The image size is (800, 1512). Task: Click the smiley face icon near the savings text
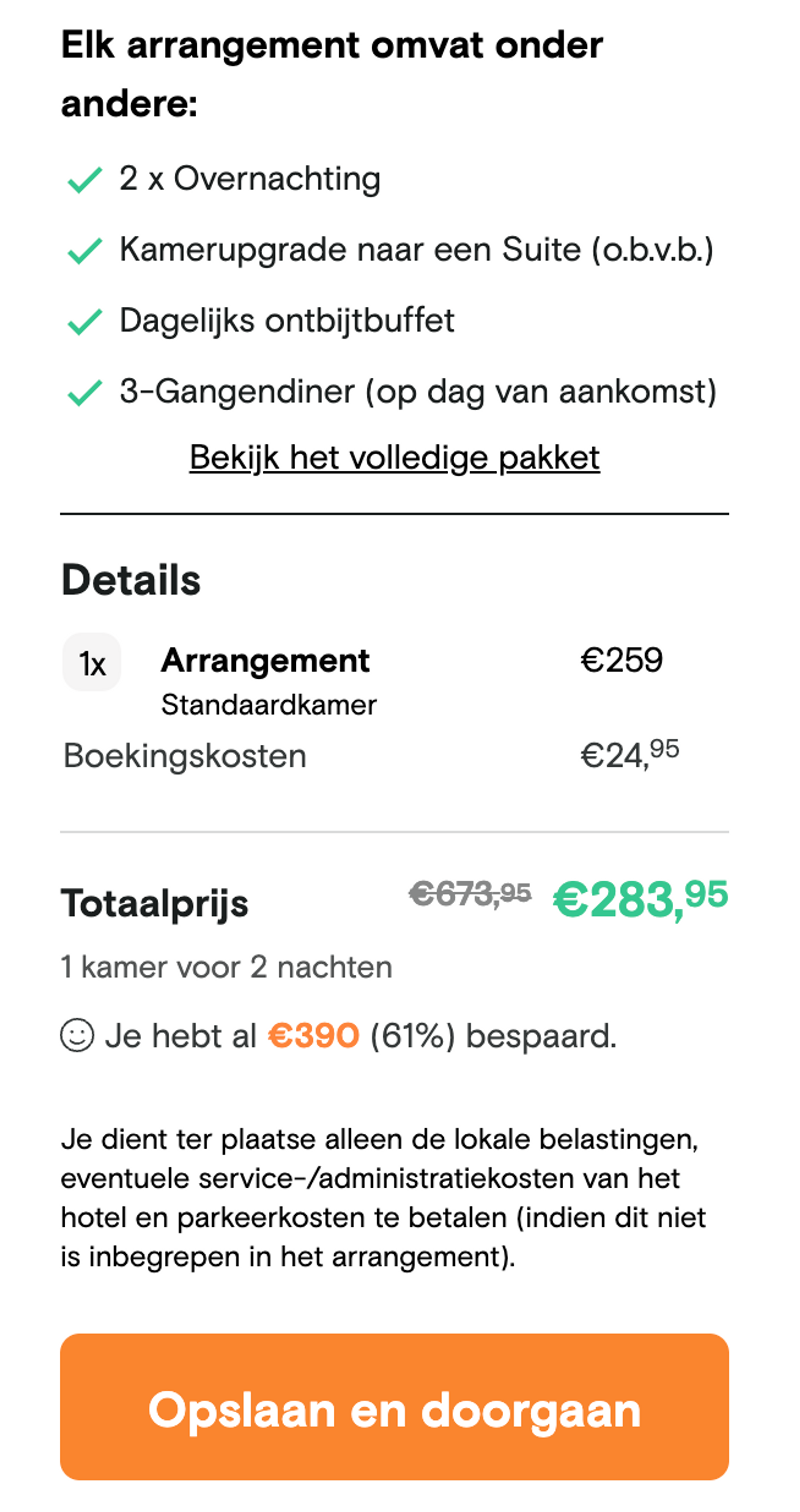tap(77, 1037)
